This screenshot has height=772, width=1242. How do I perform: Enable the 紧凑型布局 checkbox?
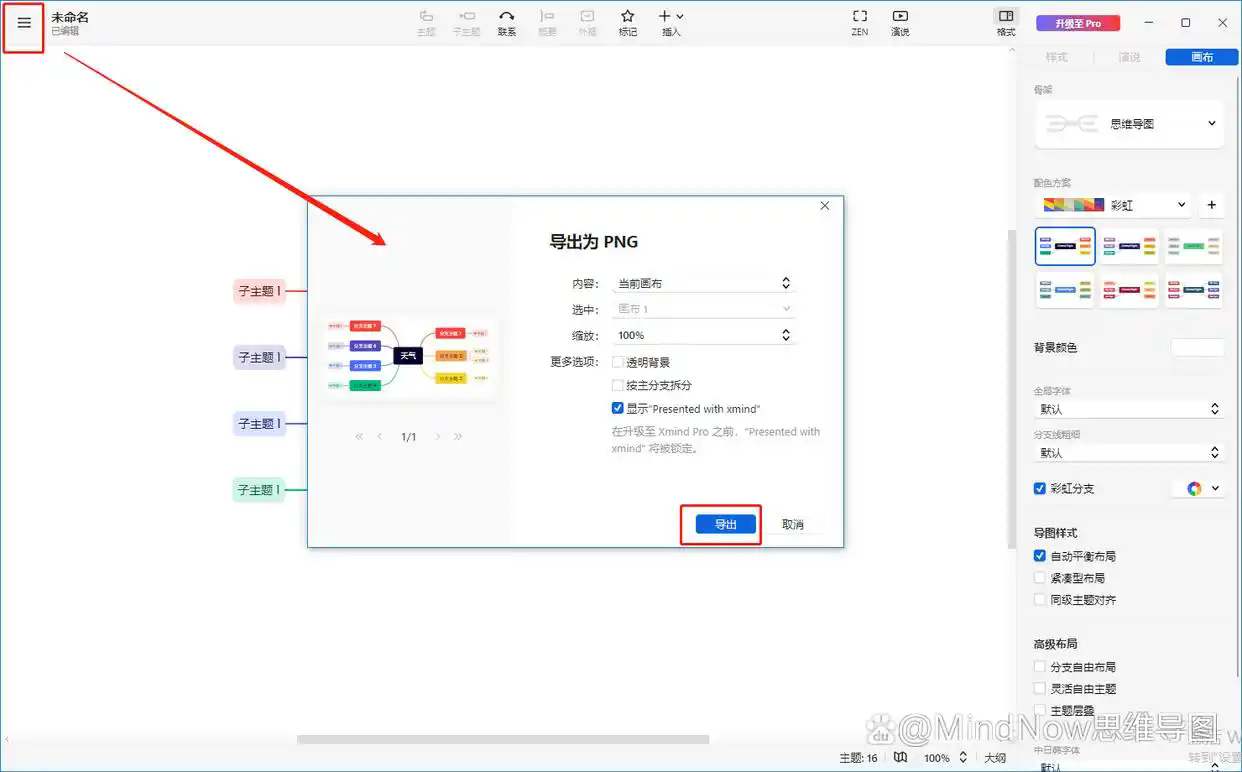pyautogui.click(x=1040, y=578)
